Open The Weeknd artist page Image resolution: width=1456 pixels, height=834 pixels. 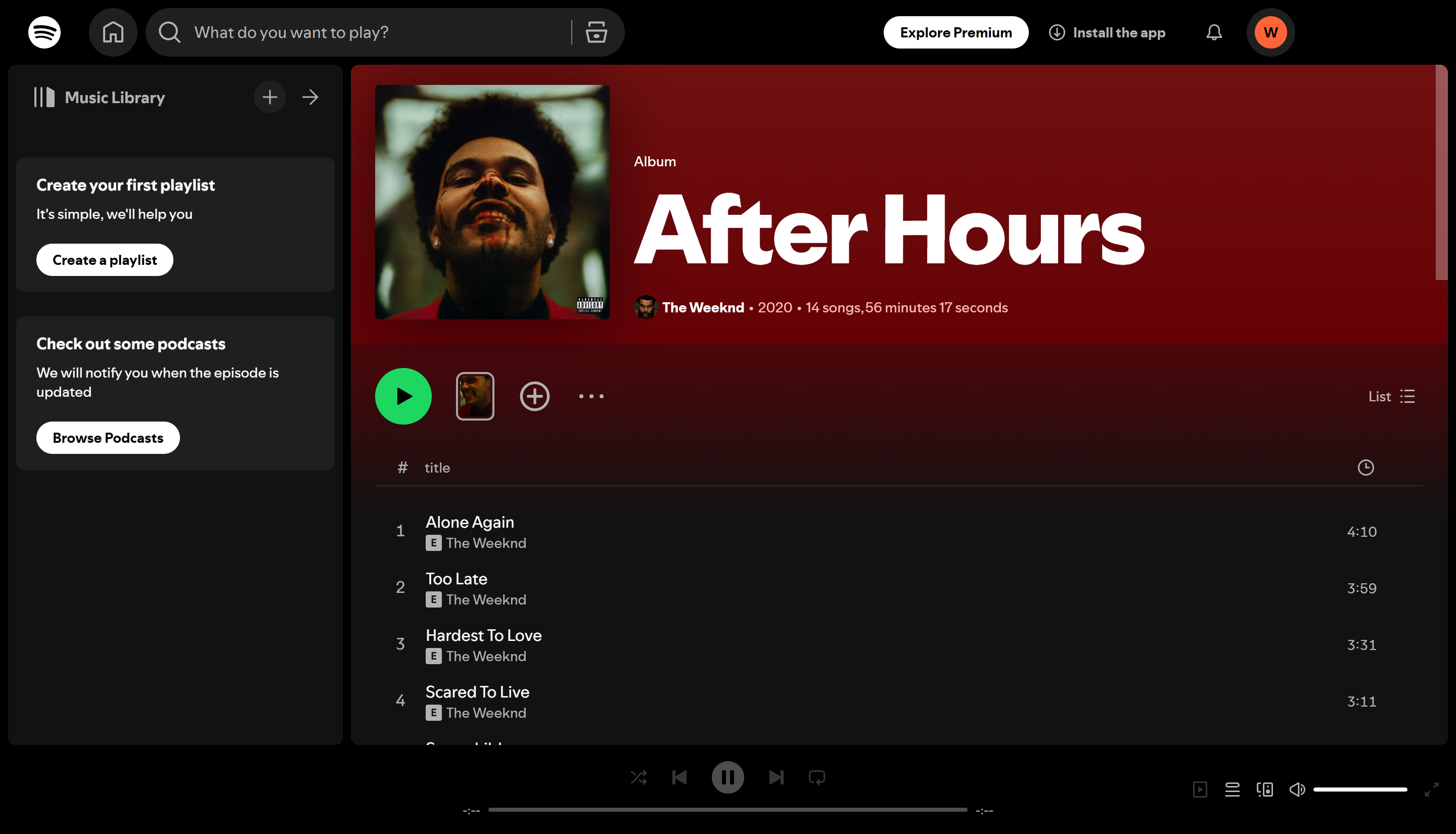702,307
